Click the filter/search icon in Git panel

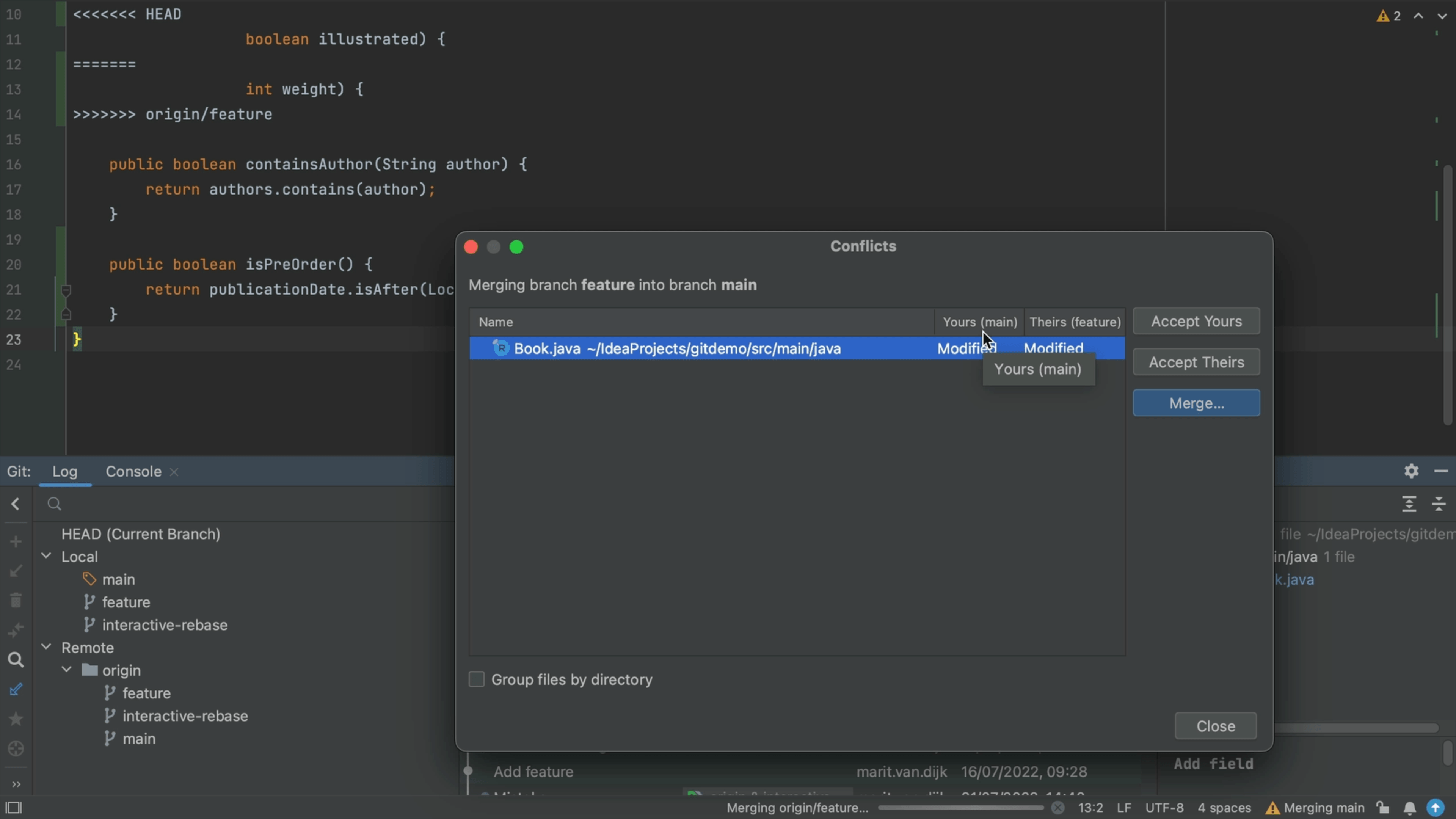coord(54,504)
